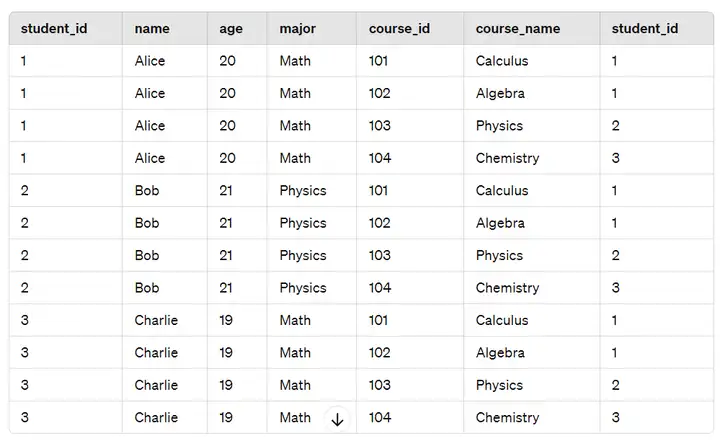Click the name column header
The height and width of the screenshot is (441, 720).
(152, 28)
